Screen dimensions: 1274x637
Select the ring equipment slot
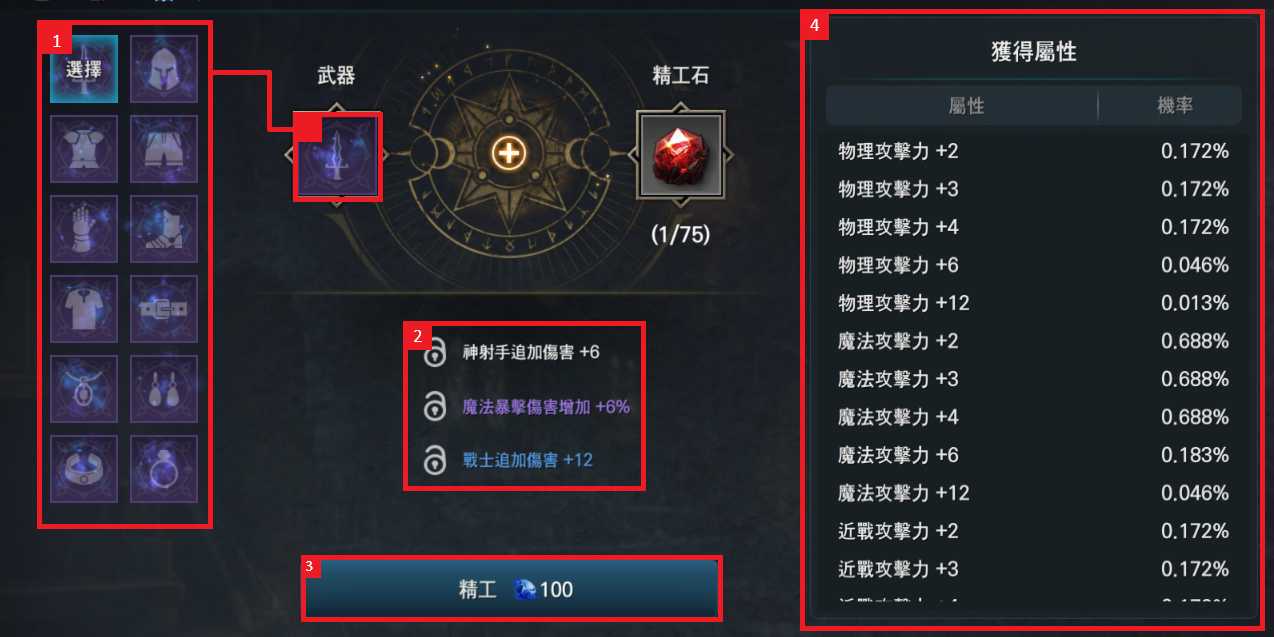[x=164, y=469]
